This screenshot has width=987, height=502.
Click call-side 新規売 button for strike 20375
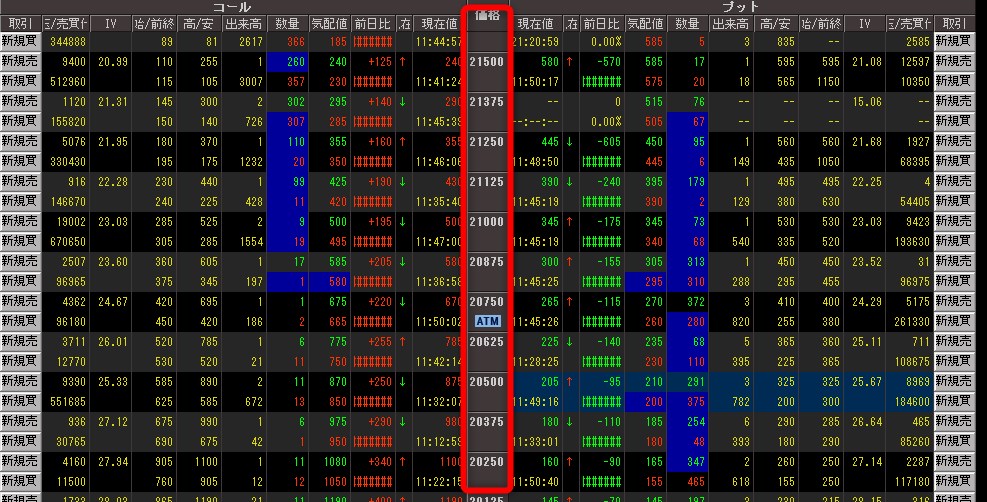click(20, 421)
